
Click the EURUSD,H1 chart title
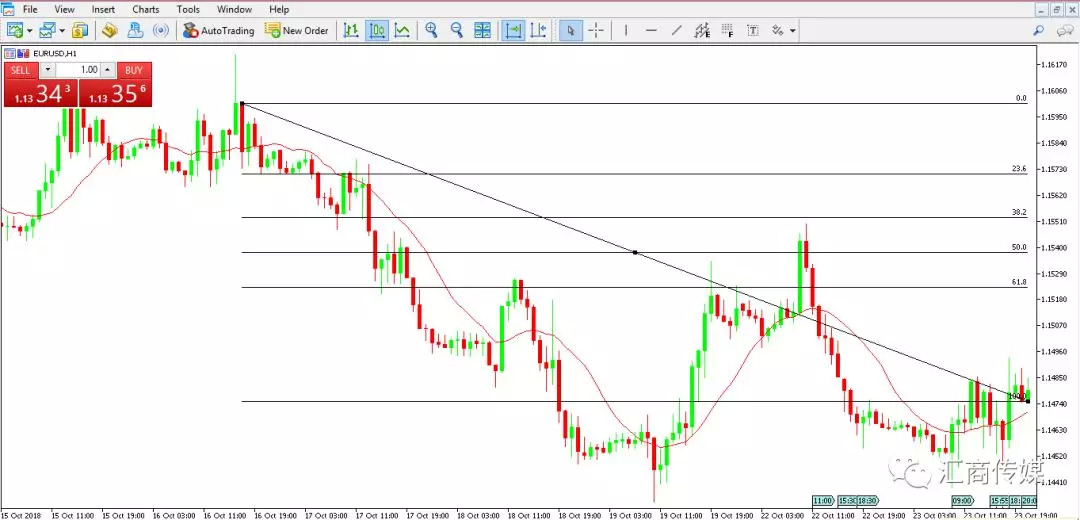click(54, 52)
